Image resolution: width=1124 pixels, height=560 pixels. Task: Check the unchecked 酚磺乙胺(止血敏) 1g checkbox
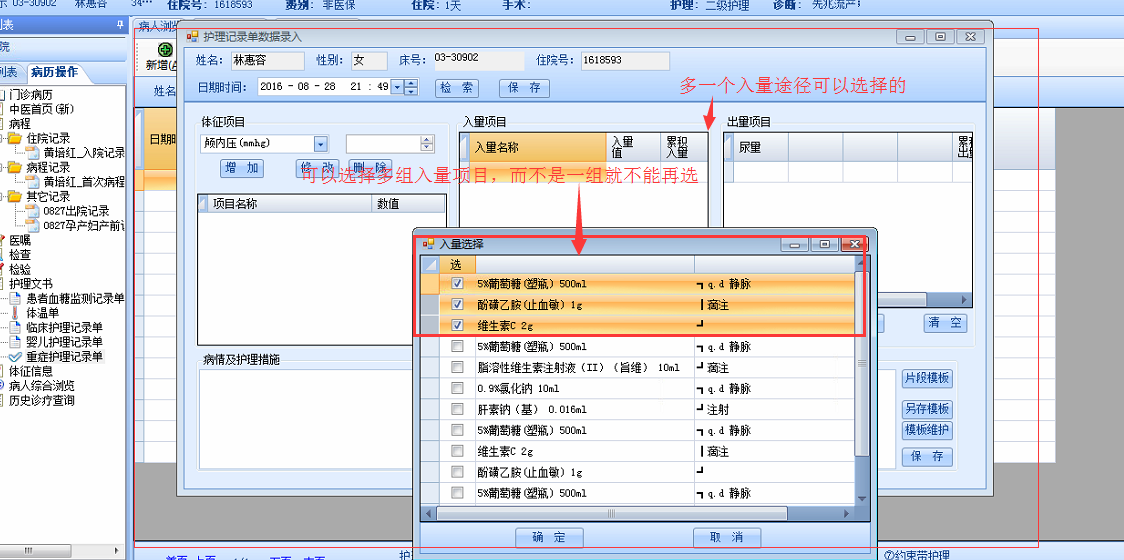pos(457,473)
